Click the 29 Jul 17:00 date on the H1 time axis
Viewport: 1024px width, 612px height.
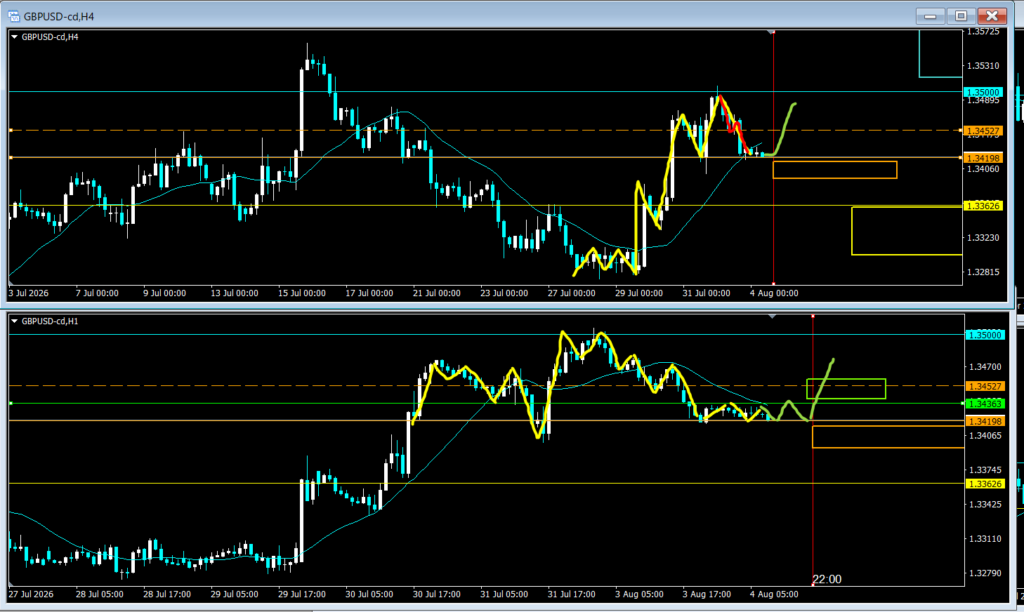coord(302,594)
